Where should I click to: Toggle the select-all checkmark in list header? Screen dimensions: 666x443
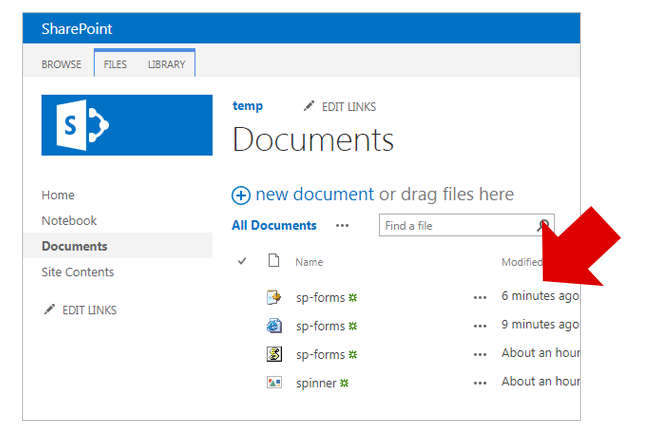tap(242, 261)
